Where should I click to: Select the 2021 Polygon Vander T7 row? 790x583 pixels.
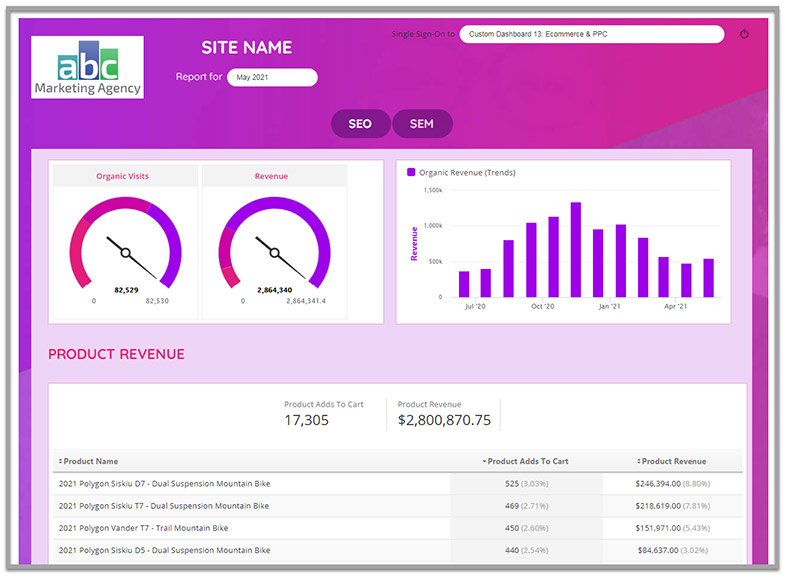(143, 528)
